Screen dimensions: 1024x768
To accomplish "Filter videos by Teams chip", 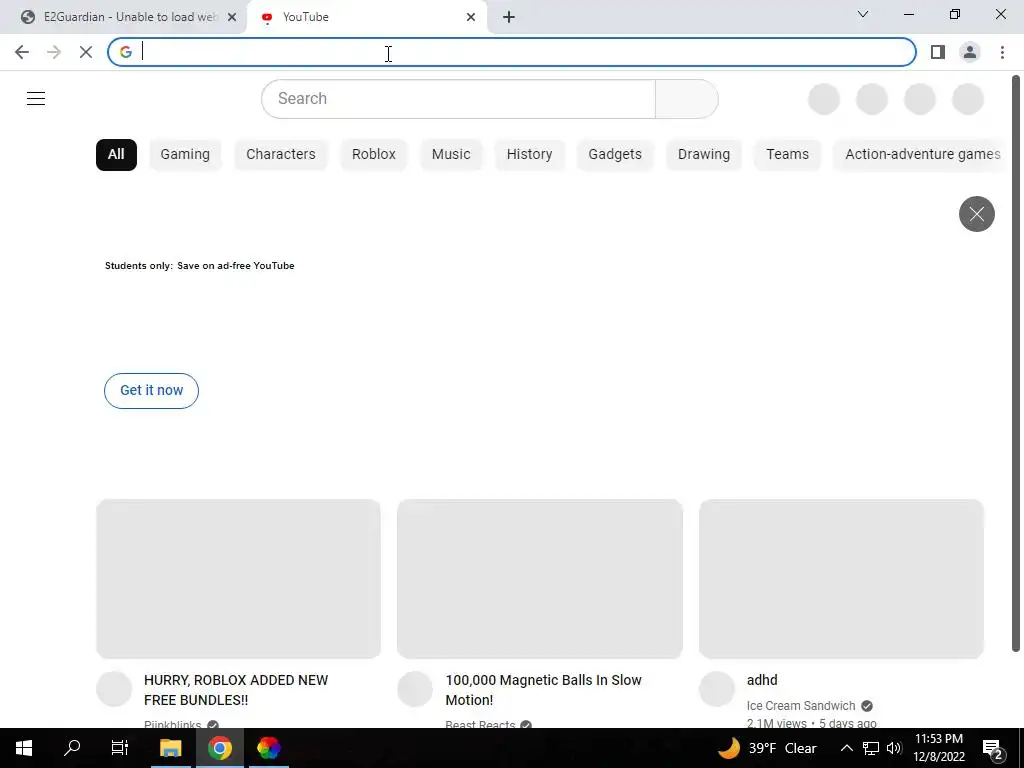I will [x=787, y=155].
